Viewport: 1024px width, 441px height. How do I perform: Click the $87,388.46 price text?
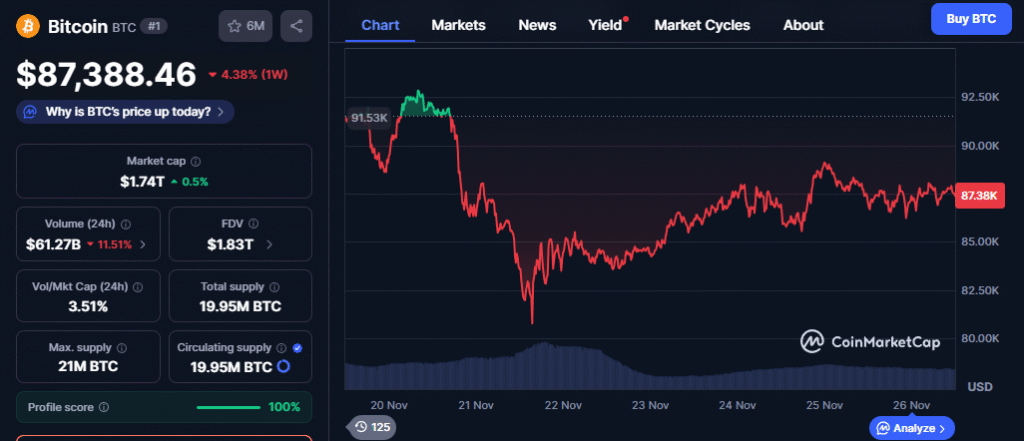point(106,74)
